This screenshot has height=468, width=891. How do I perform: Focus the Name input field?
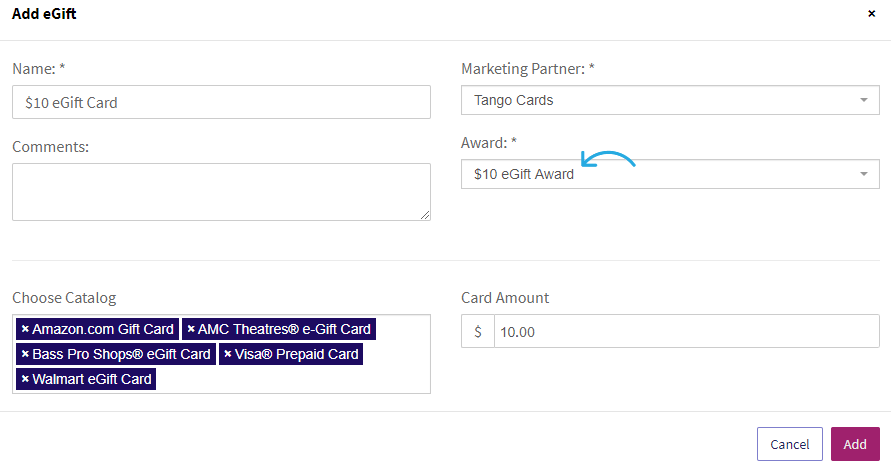pos(221,102)
